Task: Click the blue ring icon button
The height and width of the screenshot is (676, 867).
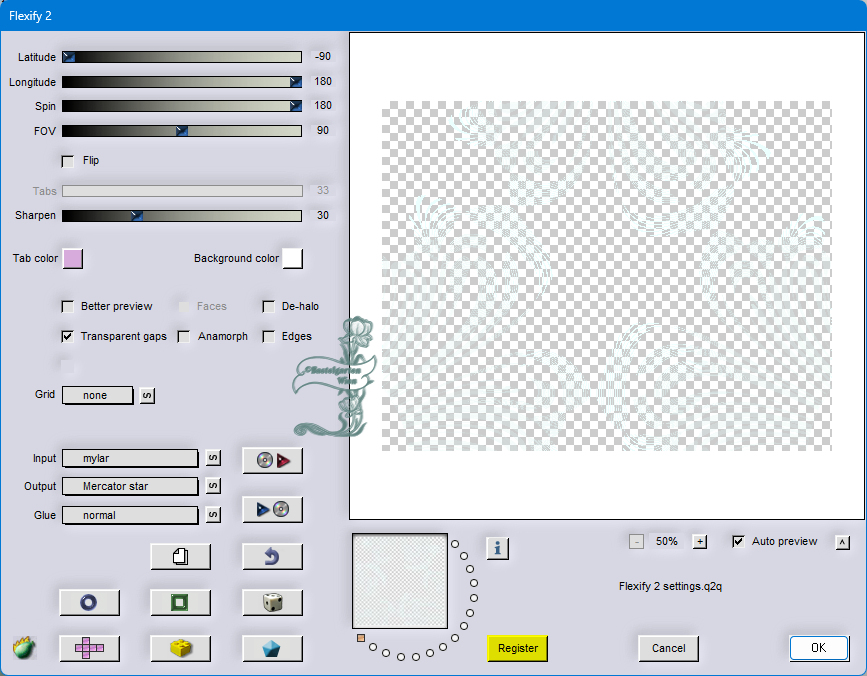Action: point(90,602)
